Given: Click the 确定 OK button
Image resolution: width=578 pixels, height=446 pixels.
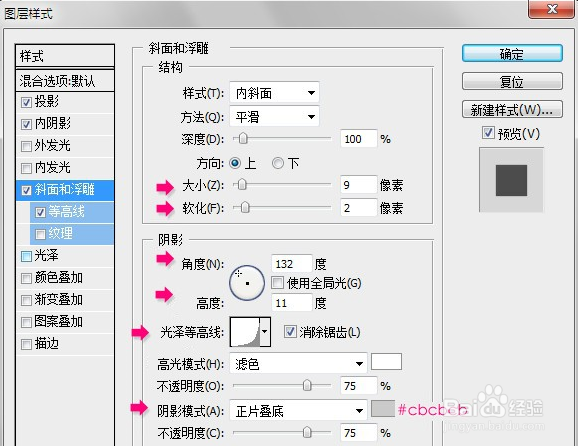Looking at the screenshot, I should [x=512, y=54].
